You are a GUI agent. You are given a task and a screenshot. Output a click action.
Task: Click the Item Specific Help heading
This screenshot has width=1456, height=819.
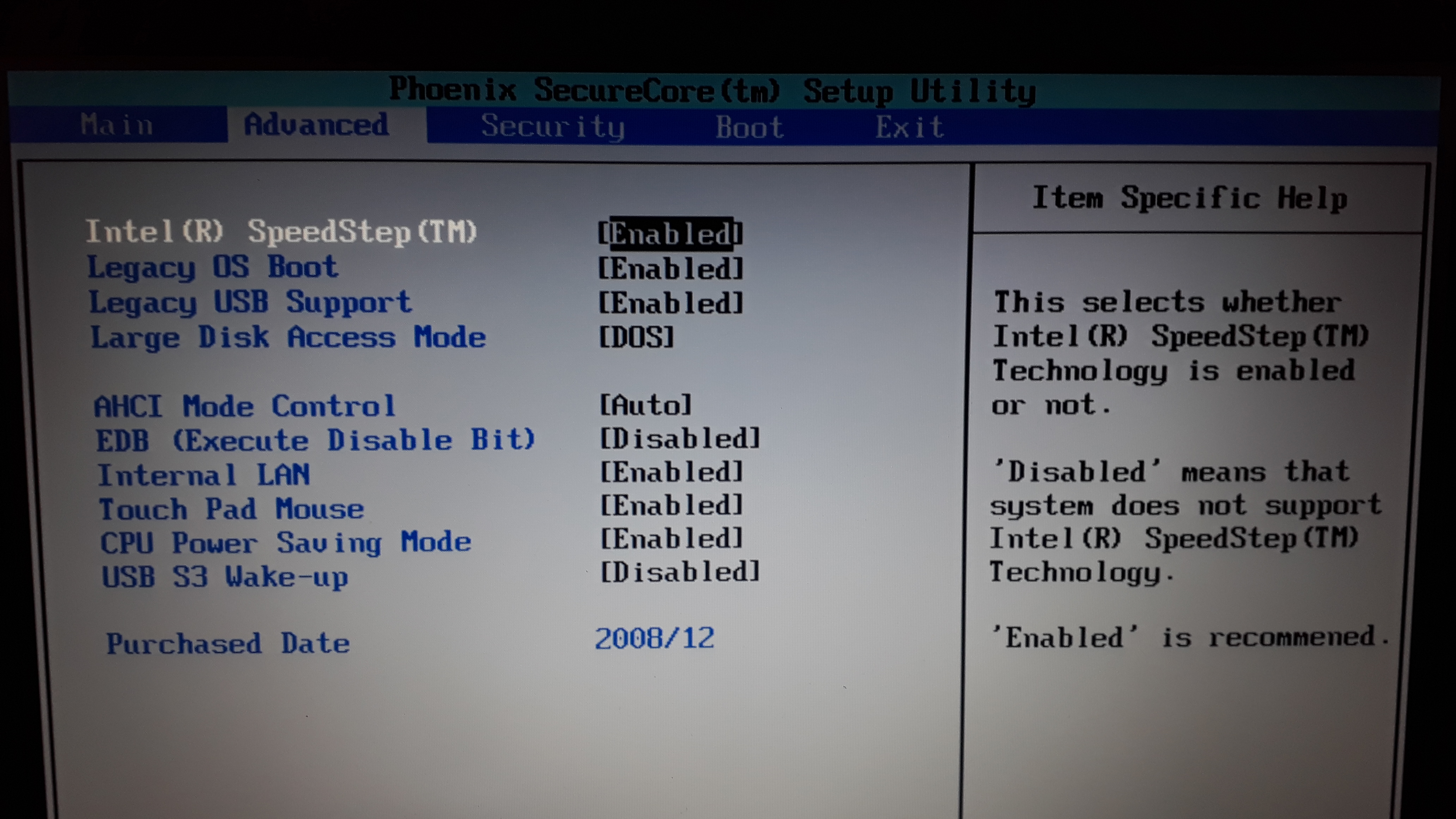[1190, 198]
